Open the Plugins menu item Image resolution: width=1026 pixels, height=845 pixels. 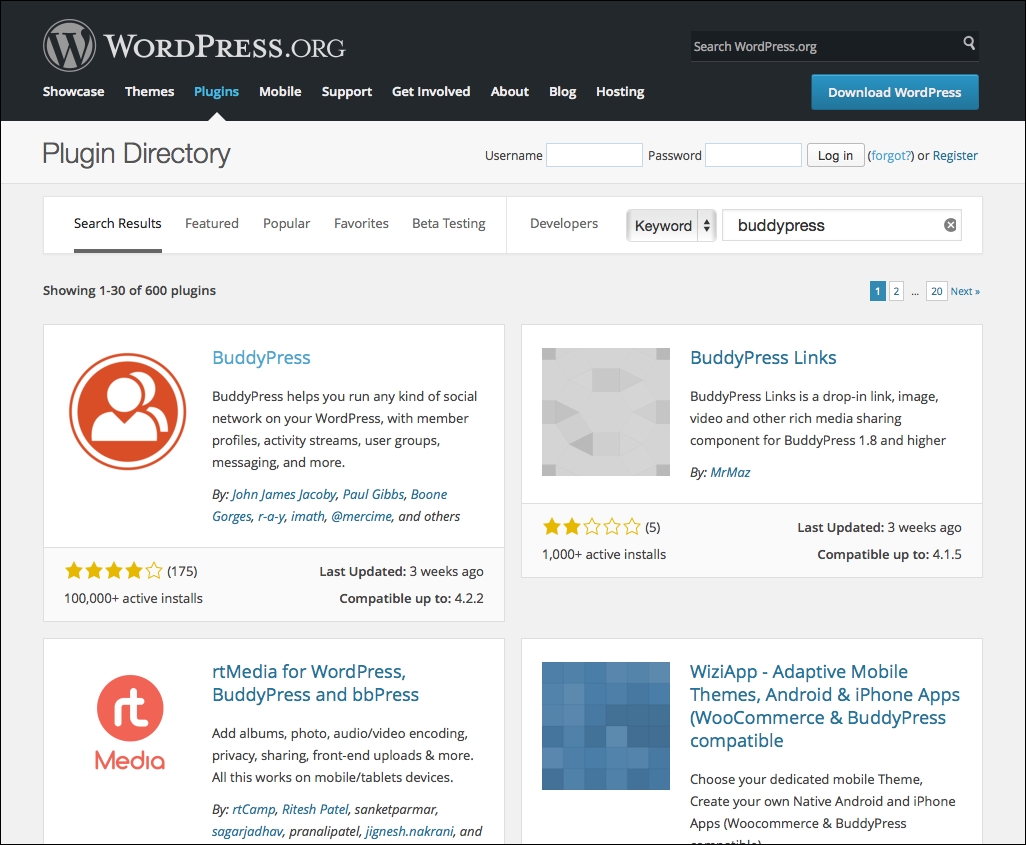click(216, 92)
